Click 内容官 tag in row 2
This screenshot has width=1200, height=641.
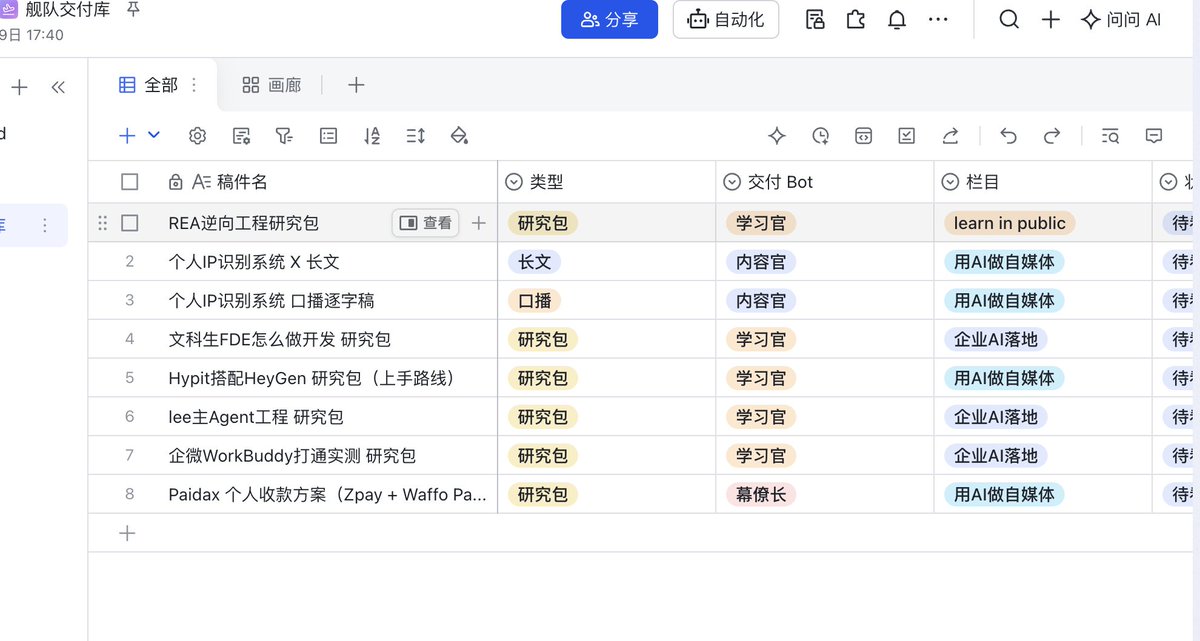click(761, 262)
